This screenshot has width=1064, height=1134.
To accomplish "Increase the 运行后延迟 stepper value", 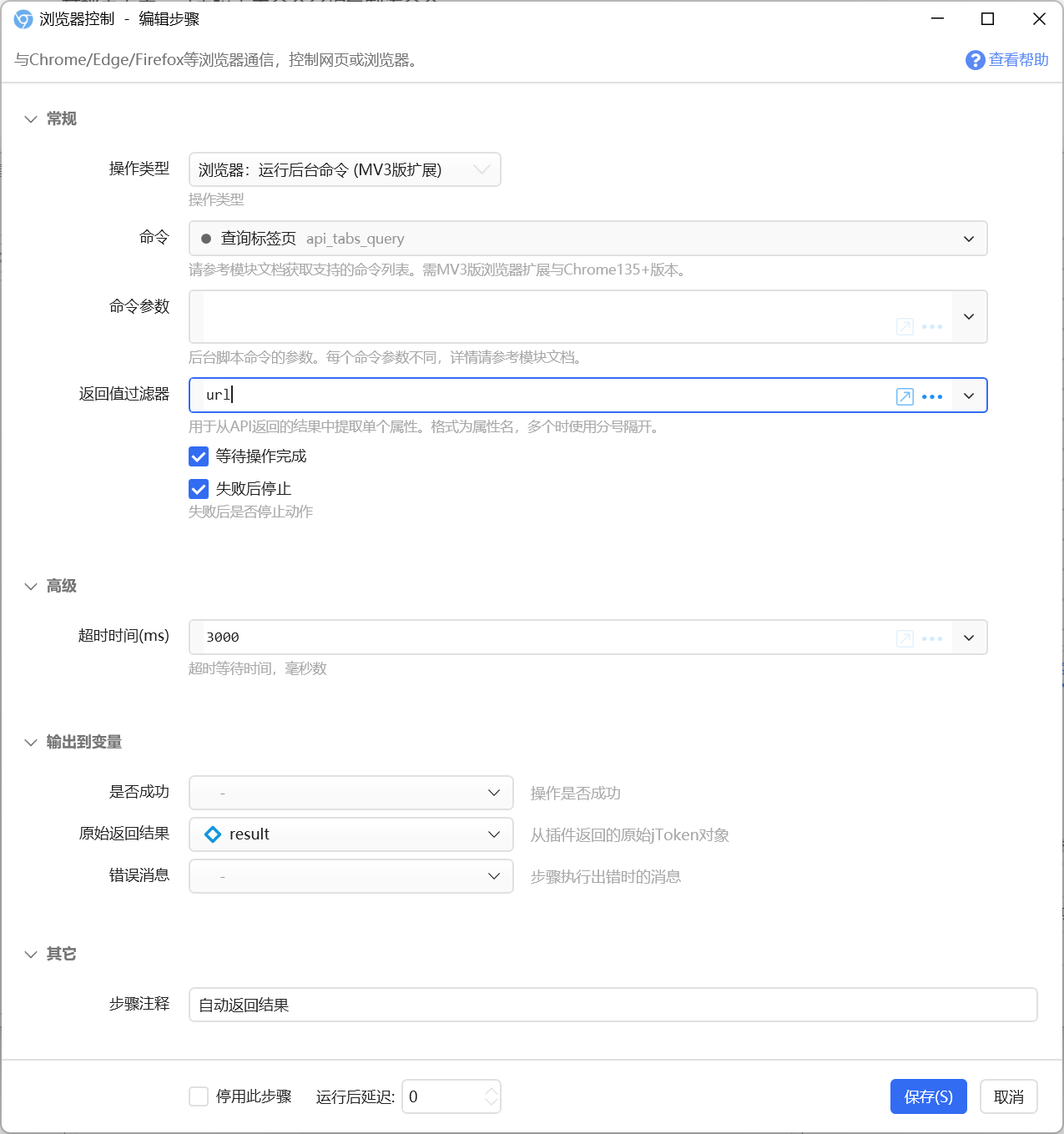I will pos(492,1090).
